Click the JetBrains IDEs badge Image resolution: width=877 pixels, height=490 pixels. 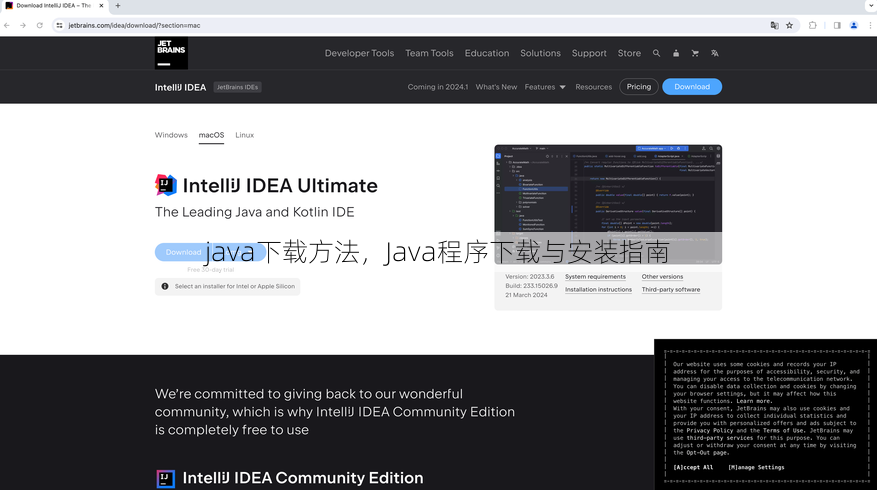[238, 87]
